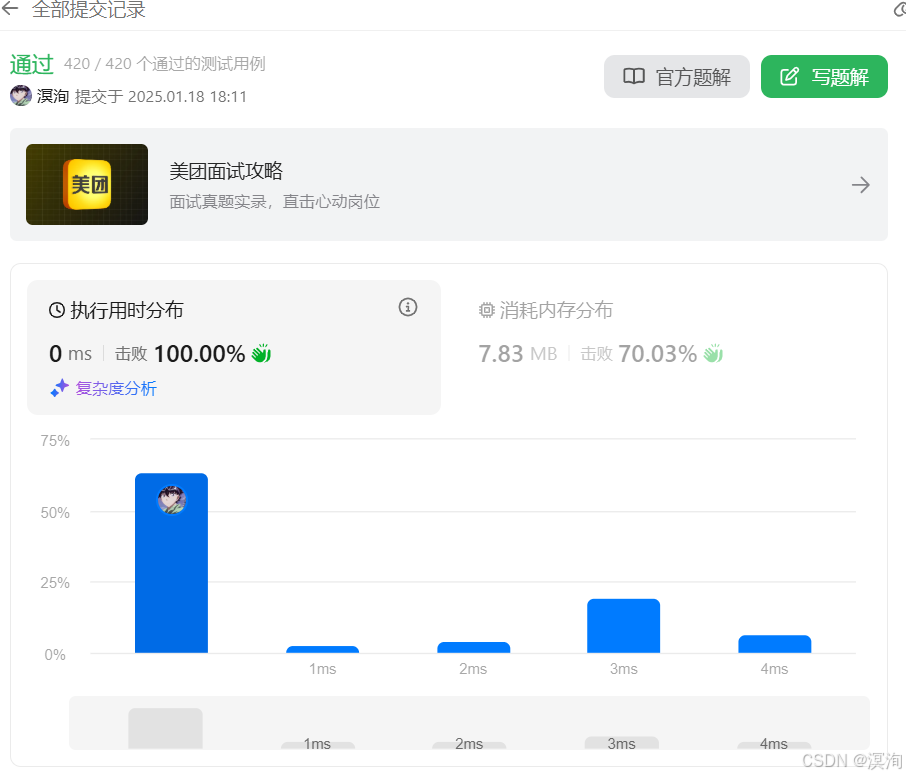Click the submission time 2025.01.18 18:11
Screen dimensions: 906x776
[187, 96]
